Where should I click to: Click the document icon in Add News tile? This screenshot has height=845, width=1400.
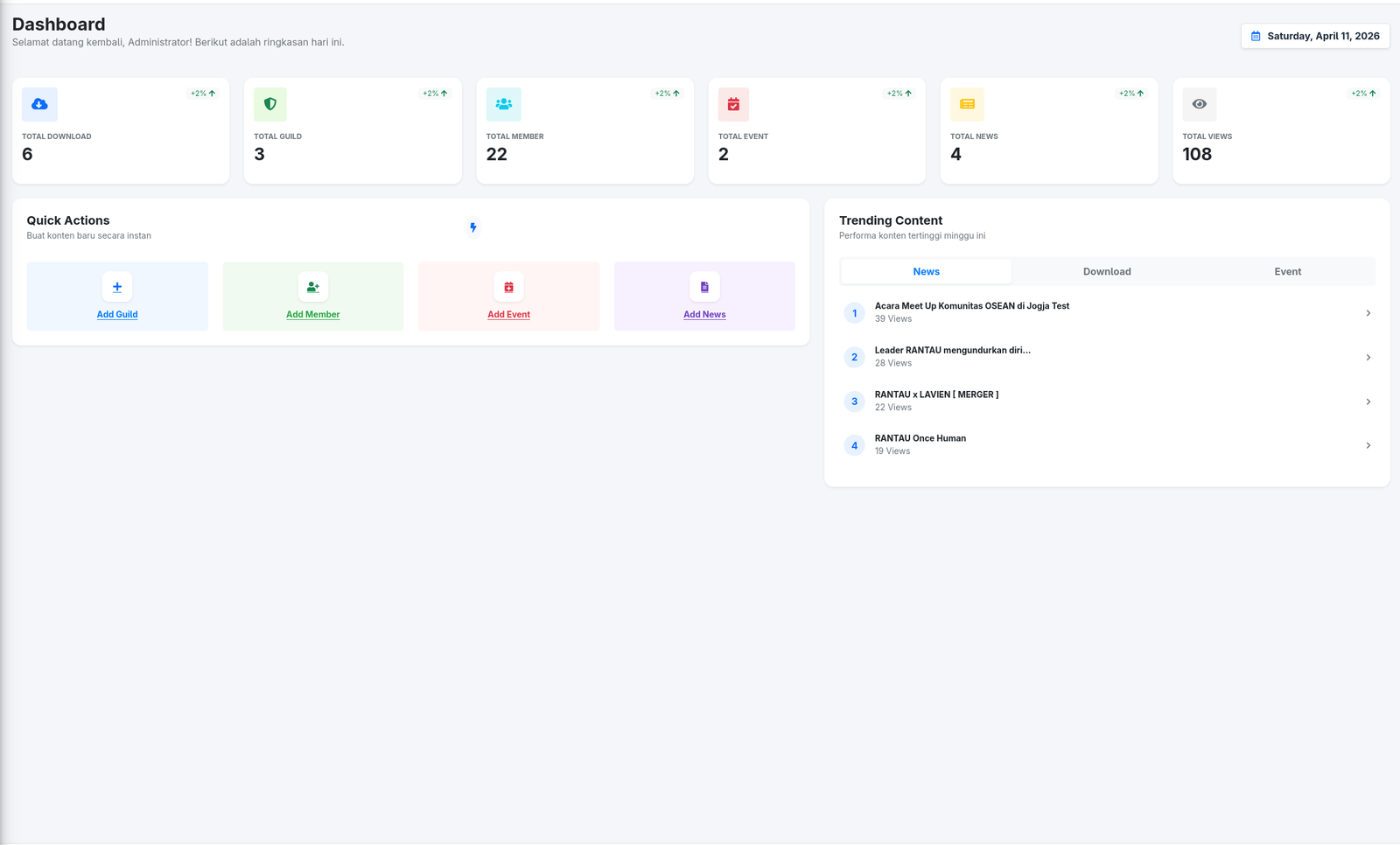pyautogui.click(x=704, y=287)
